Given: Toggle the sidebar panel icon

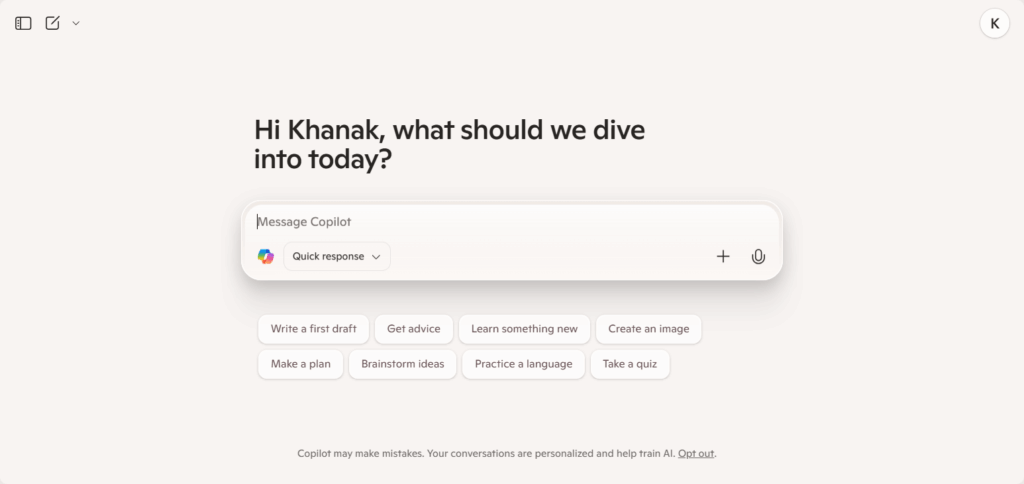Looking at the screenshot, I should click(x=24, y=24).
